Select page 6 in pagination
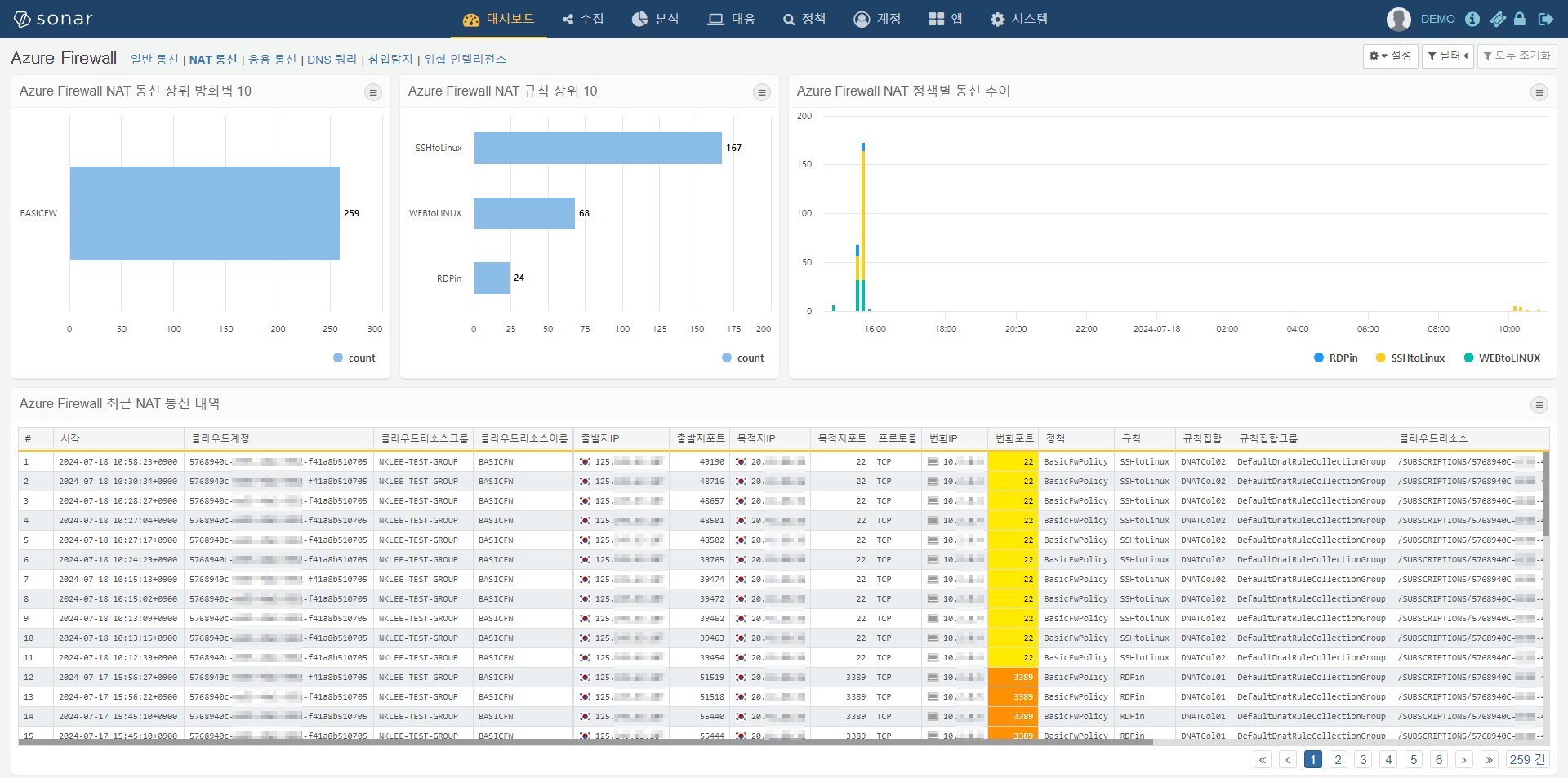Screen dimensions: 1568x778 pos(1440,759)
